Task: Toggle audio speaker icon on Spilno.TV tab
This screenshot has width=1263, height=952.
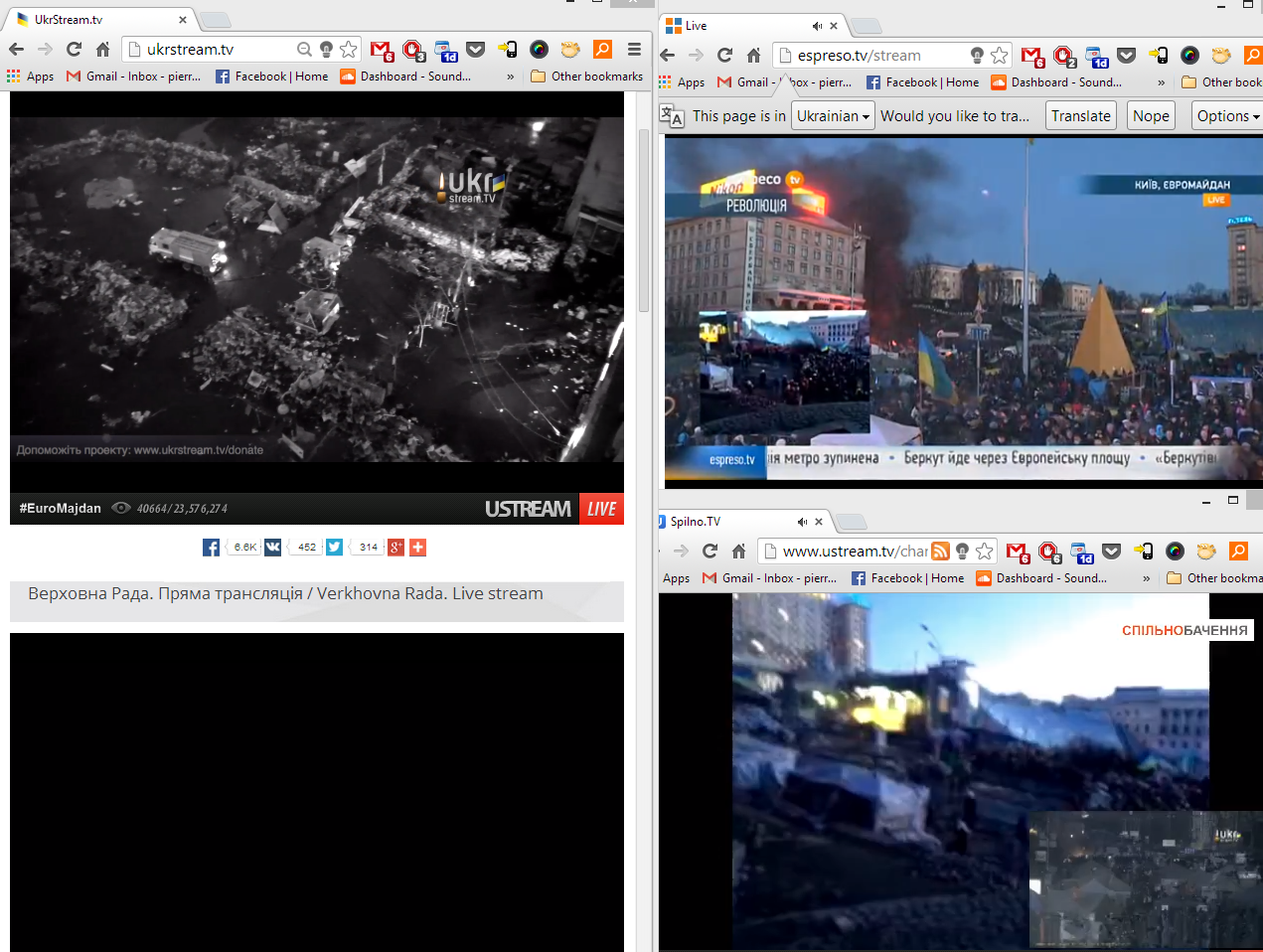Action: pyautogui.click(x=802, y=522)
